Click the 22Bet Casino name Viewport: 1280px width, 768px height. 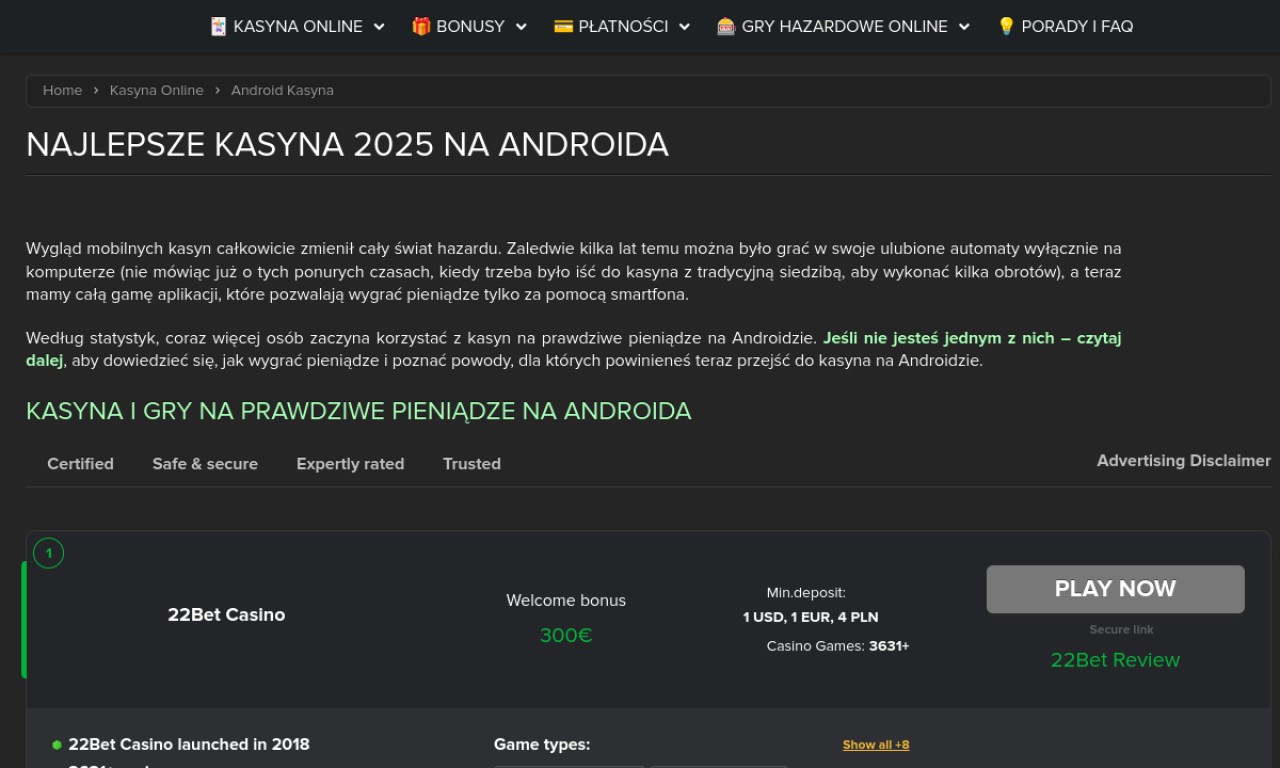[x=226, y=615]
